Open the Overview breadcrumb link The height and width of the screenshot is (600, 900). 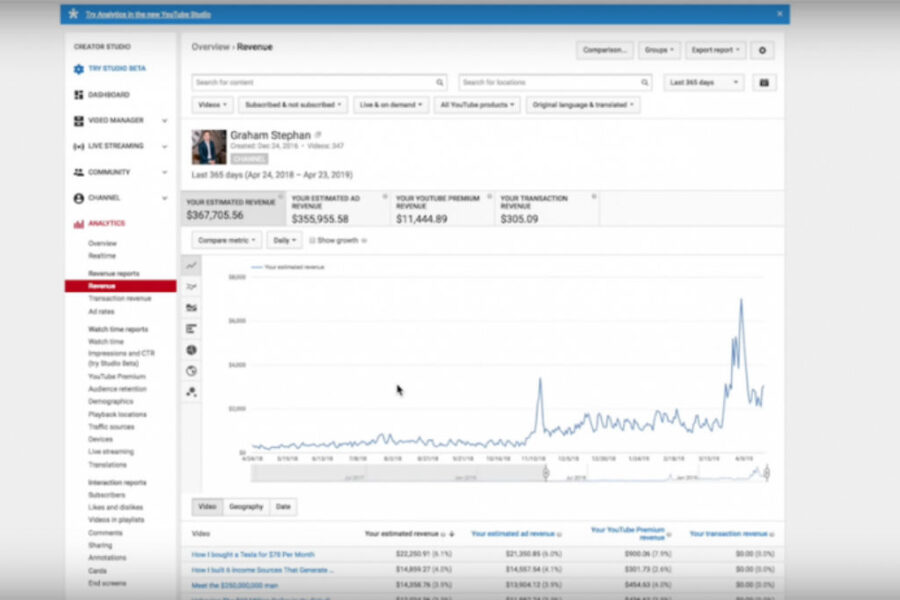210,47
